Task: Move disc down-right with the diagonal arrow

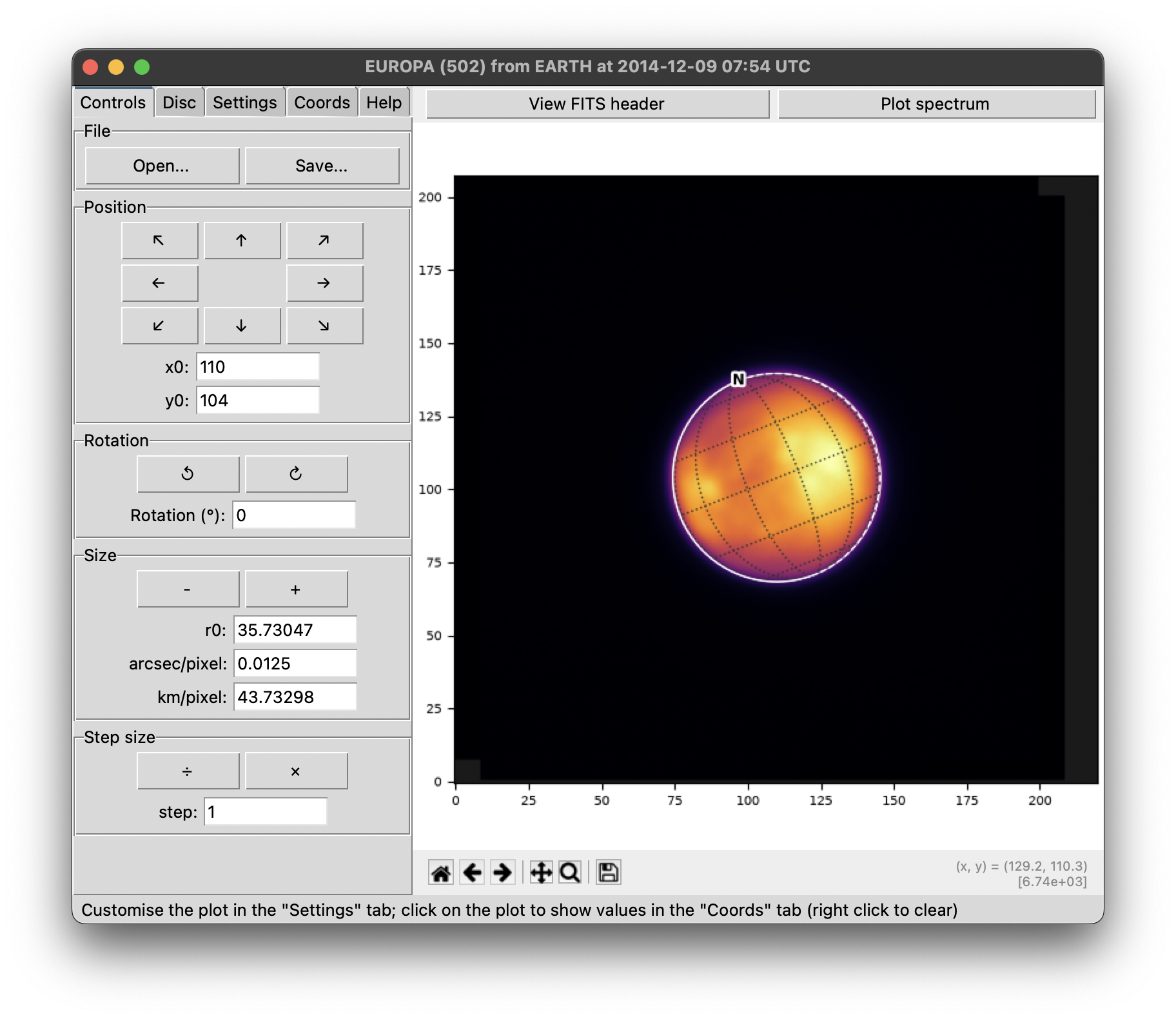Action: (x=324, y=326)
